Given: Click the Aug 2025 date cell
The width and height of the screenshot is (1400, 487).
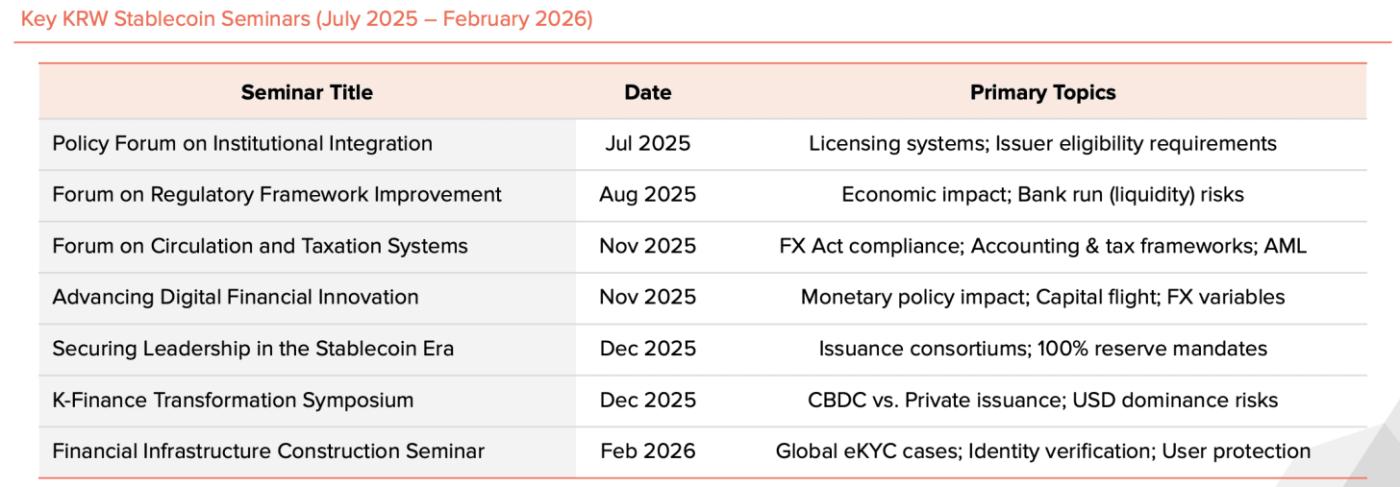Looking at the screenshot, I should pyautogui.click(x=647, y=195).
